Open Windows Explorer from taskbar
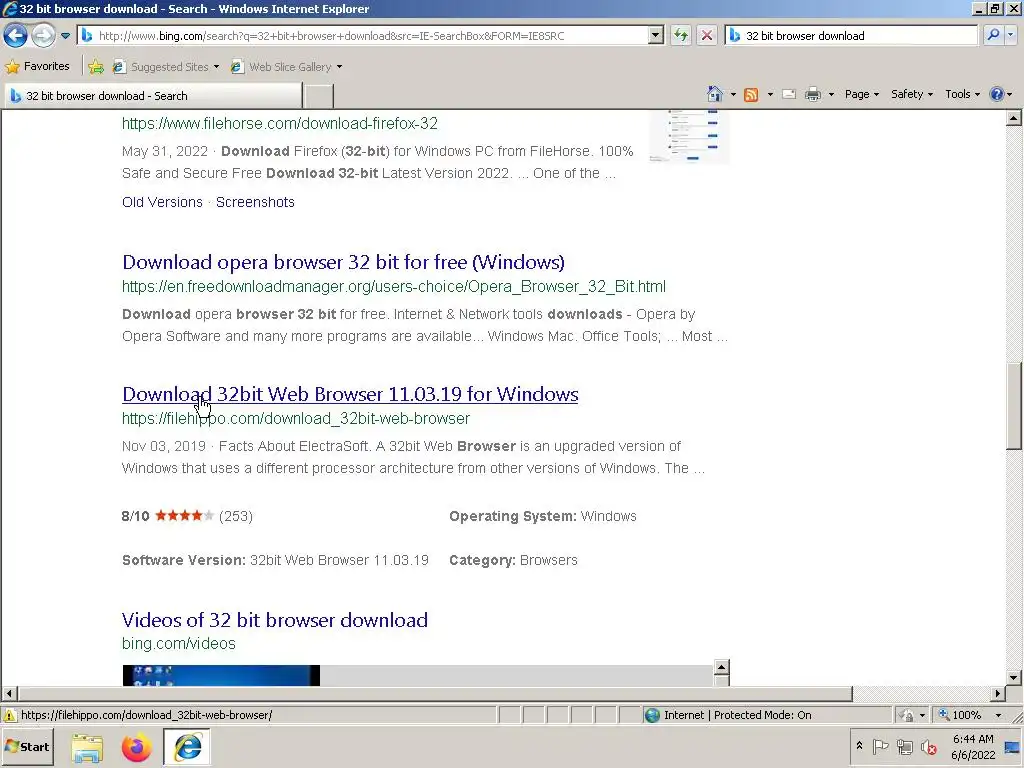The height and width of the screenshot is (768, 1024). coord(87,748)
